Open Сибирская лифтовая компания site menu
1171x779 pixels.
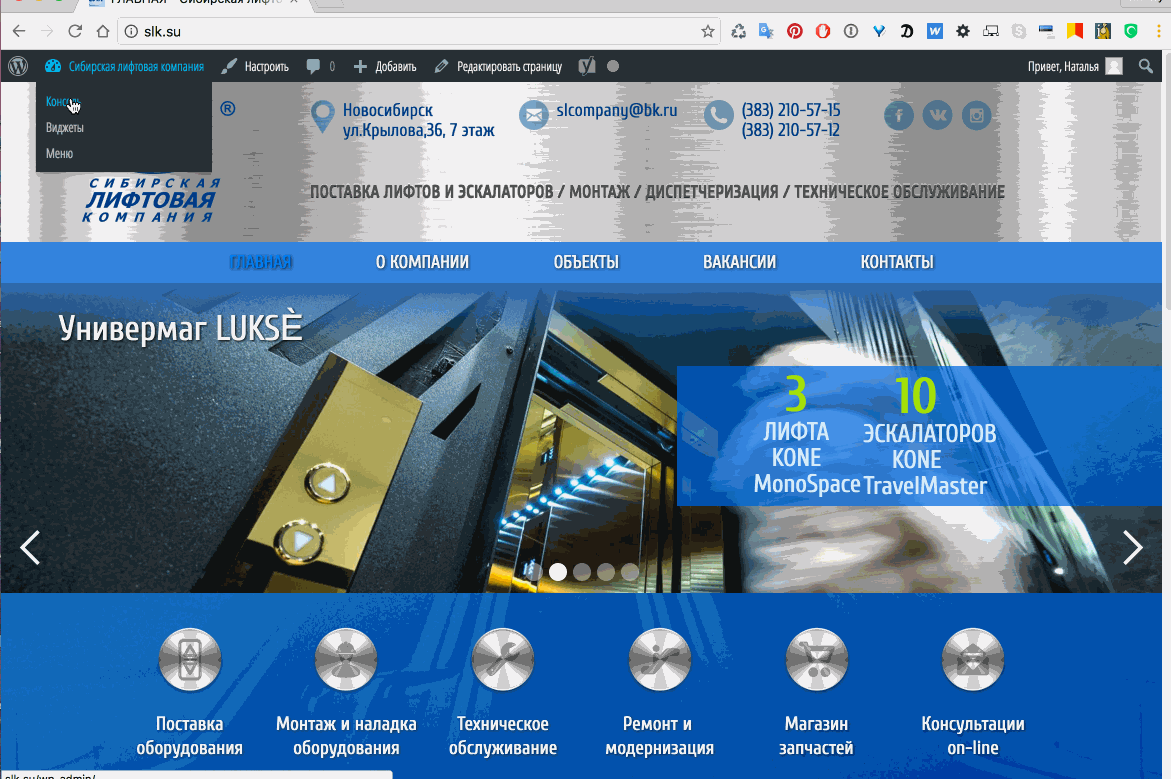124,66
